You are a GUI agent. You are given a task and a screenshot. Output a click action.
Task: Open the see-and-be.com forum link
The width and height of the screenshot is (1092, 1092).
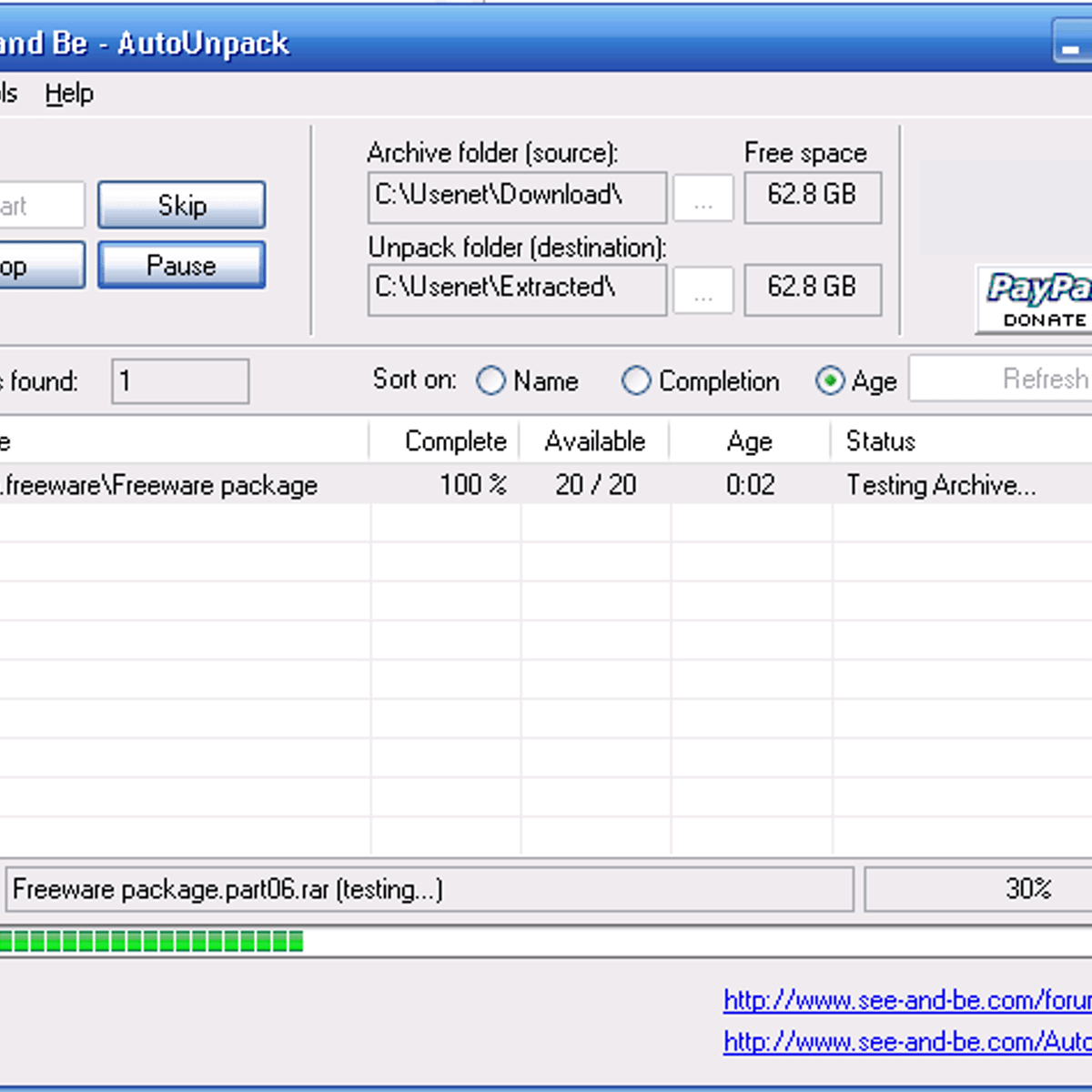click(x=906, y=1000)
